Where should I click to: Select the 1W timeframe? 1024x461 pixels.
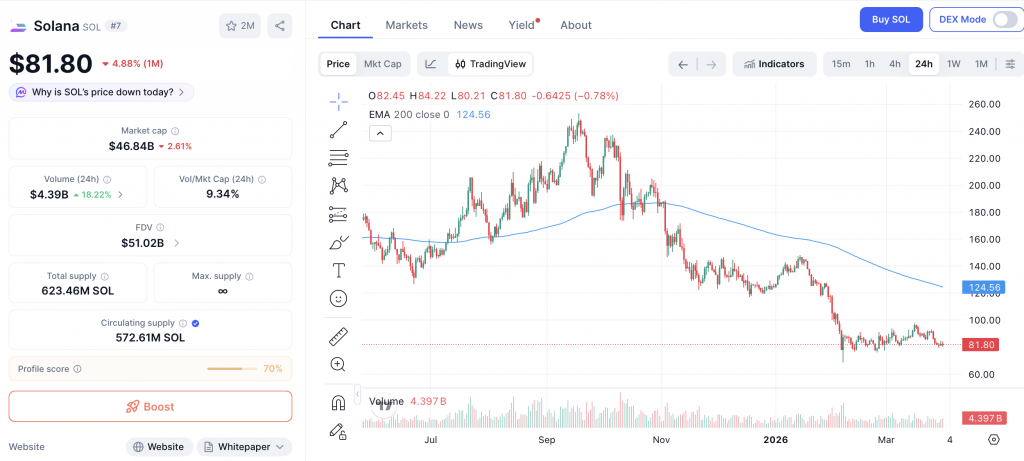pyautogui.click(x=953, y=64)
